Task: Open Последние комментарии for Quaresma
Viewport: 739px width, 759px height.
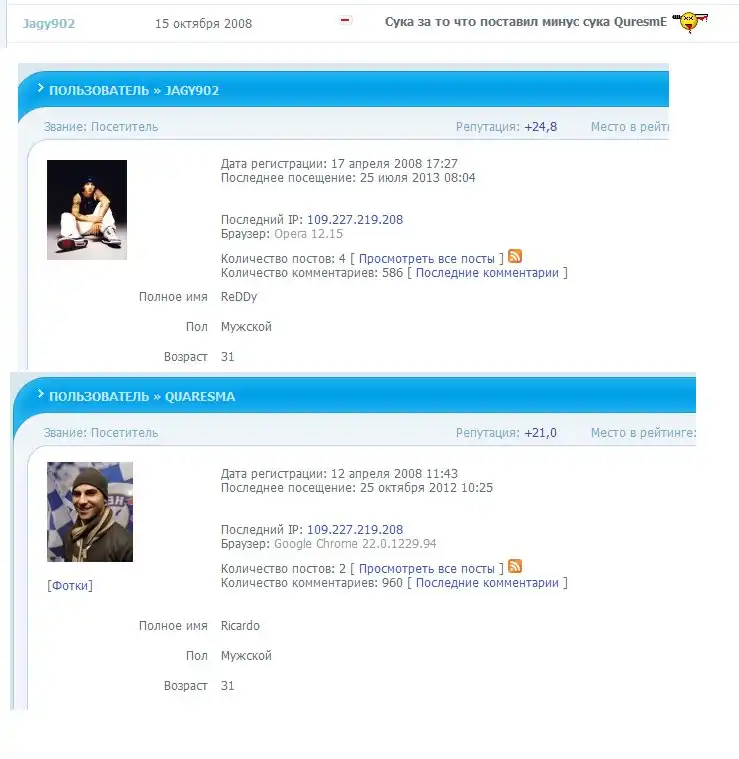Action: click(x=487, y=583)
